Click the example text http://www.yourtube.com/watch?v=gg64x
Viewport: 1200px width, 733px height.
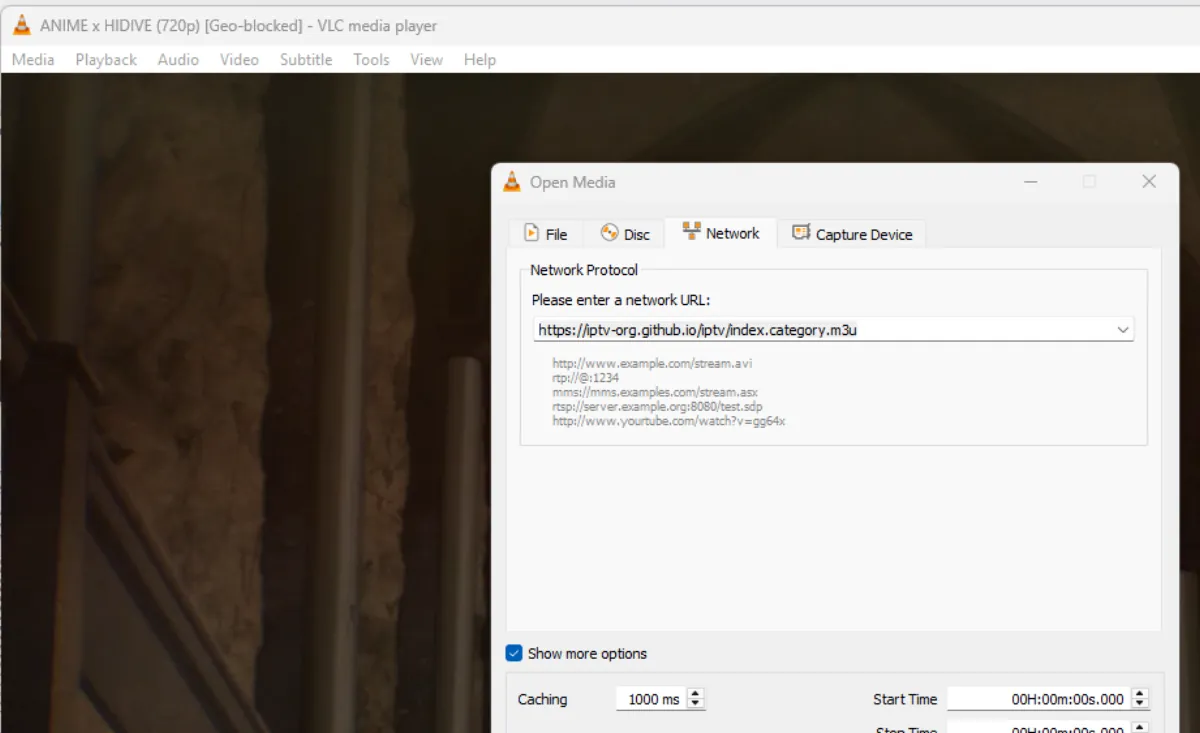point(669,421)
